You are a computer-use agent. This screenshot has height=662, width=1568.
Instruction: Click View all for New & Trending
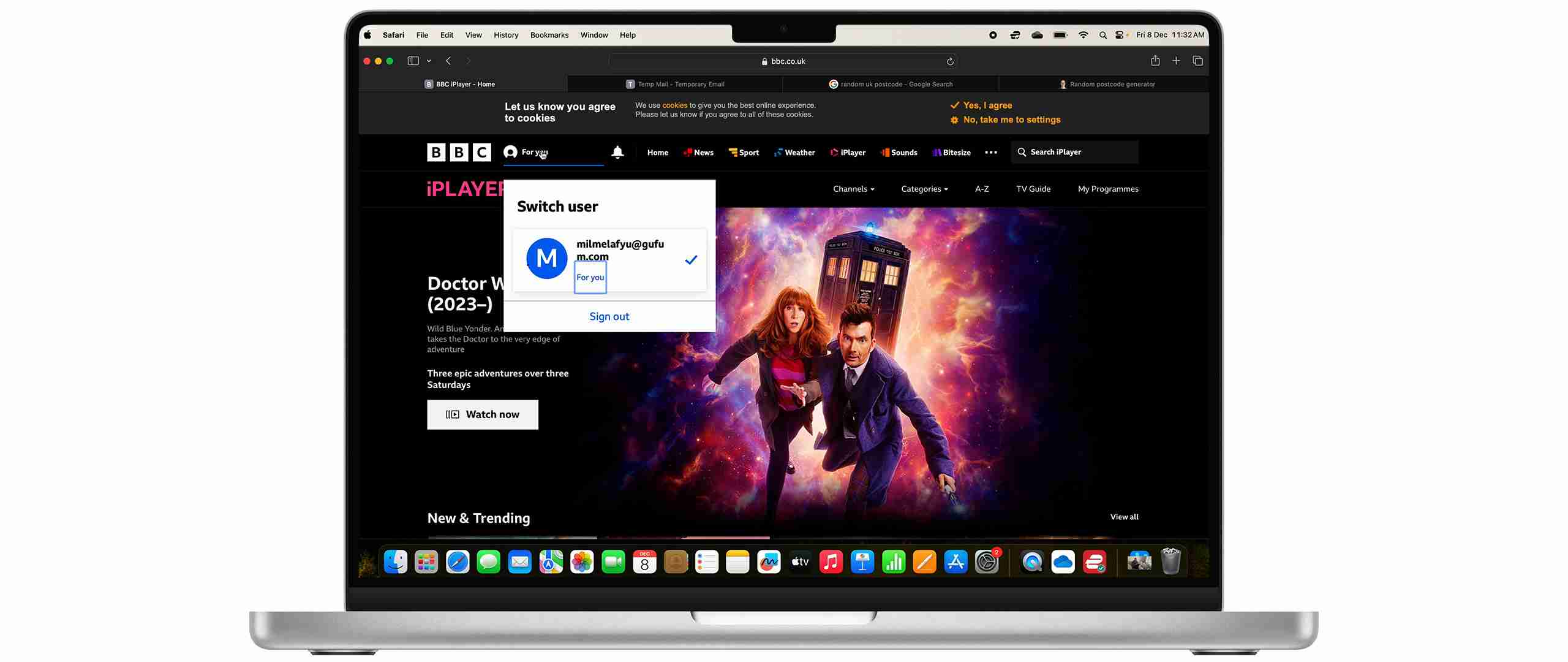click(x=1124, y=517)
